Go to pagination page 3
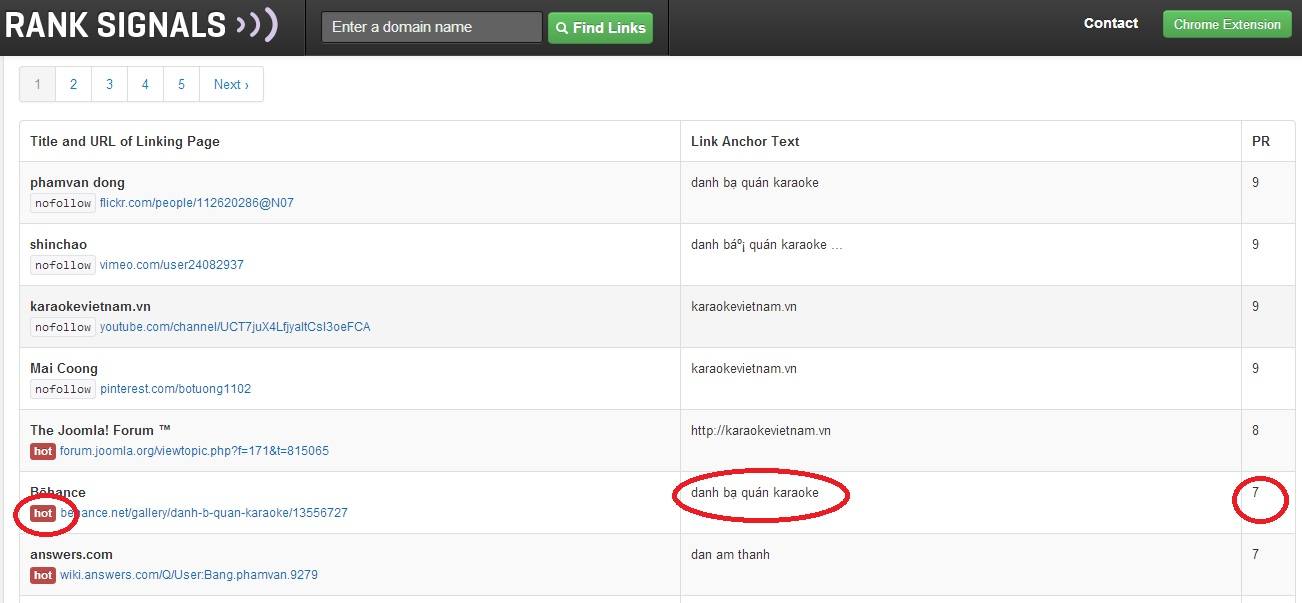The image size is (1302, 603). pos(109,85)
